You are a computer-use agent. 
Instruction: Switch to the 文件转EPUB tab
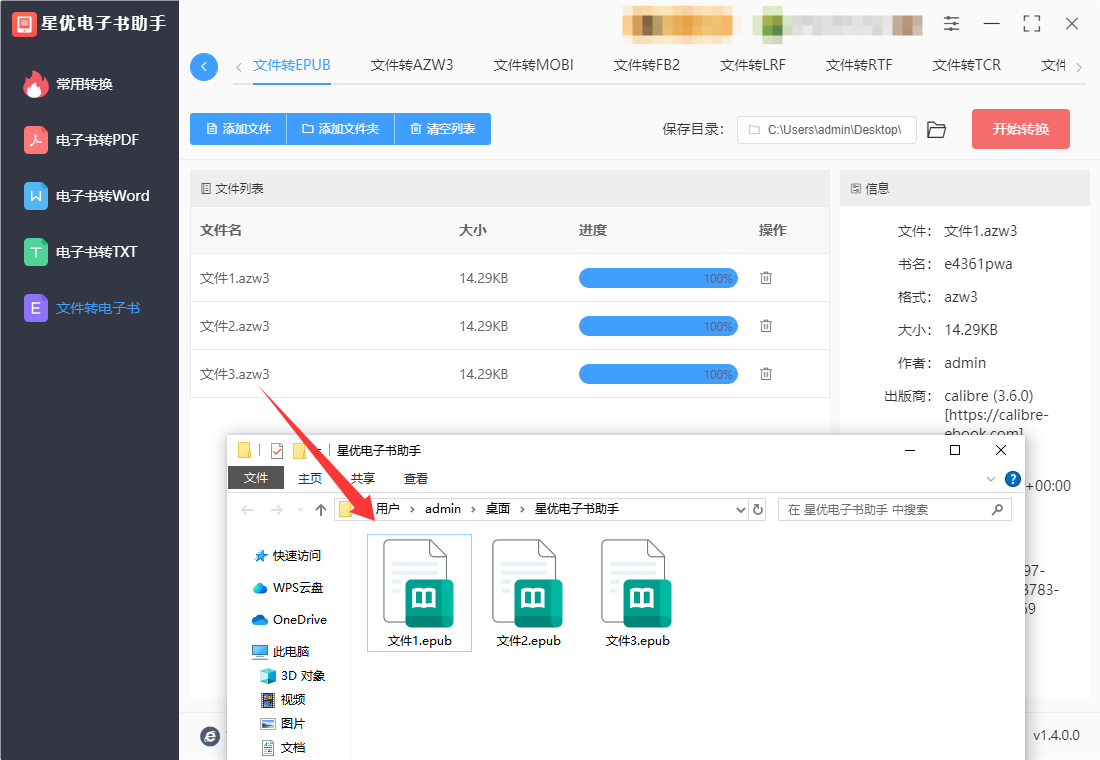292,65
